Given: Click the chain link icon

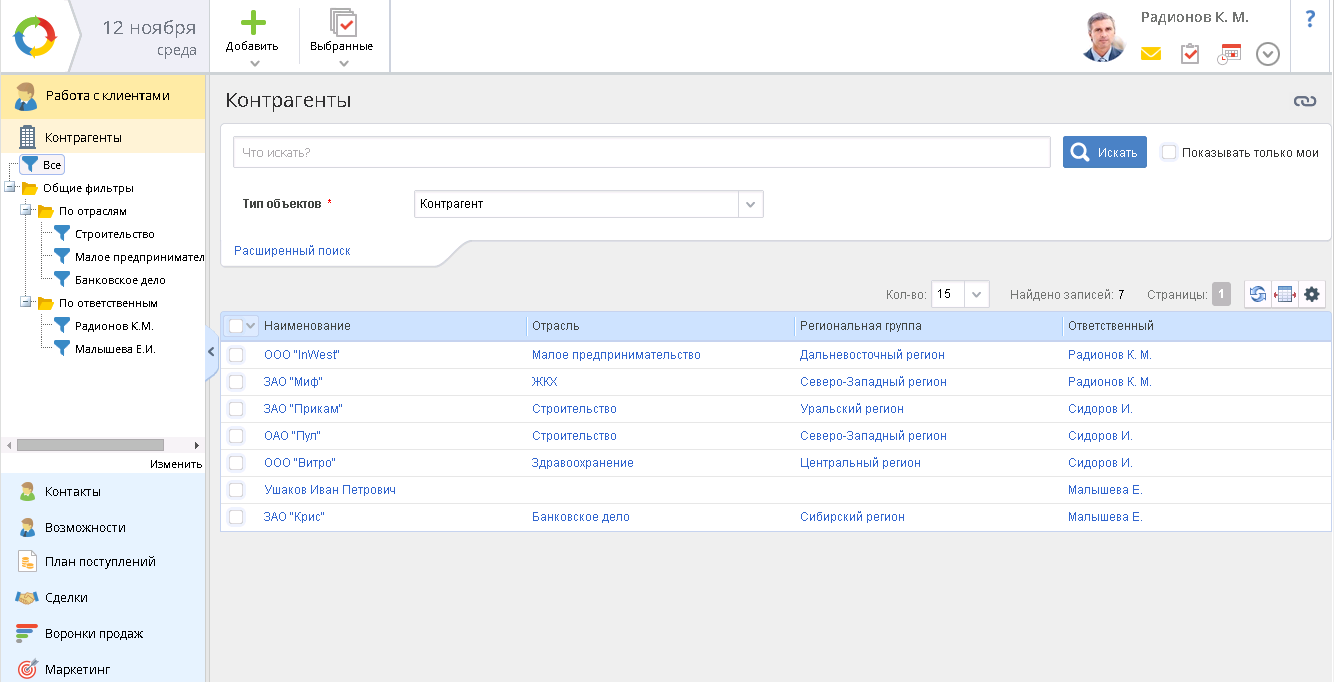Looking at the screenshot, I should [1305, 101].
